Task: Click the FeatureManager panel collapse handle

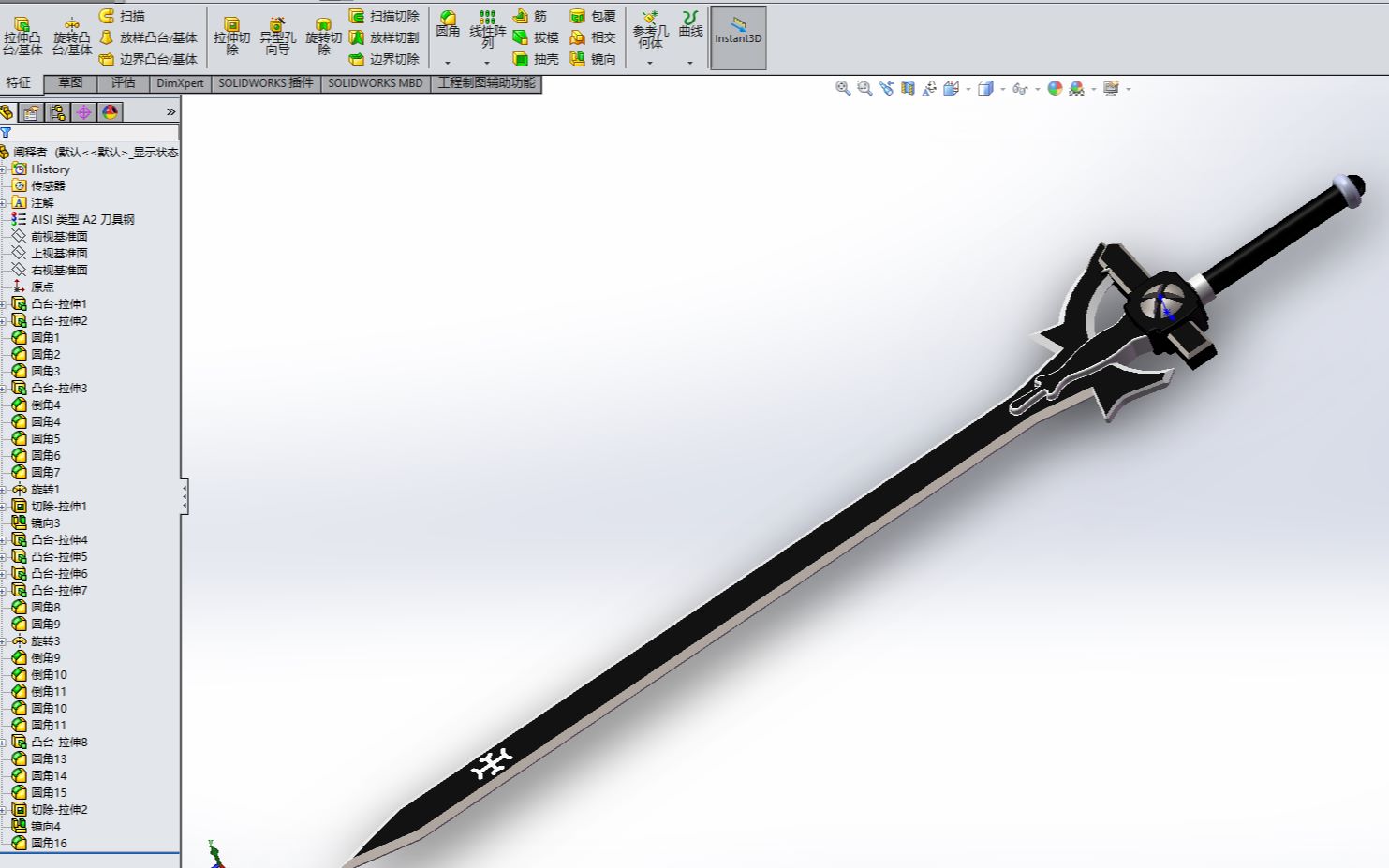Action: (185, 496)
